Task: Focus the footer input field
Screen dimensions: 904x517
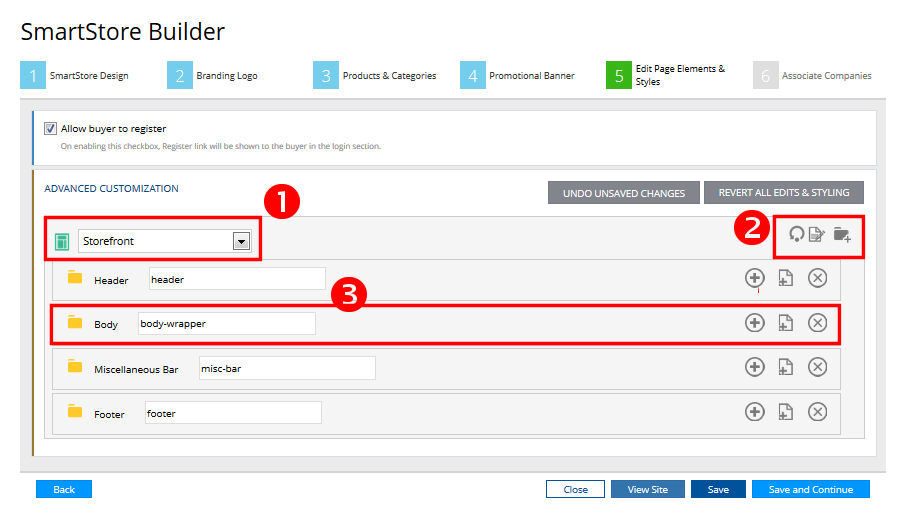Action: pos(233,413)
